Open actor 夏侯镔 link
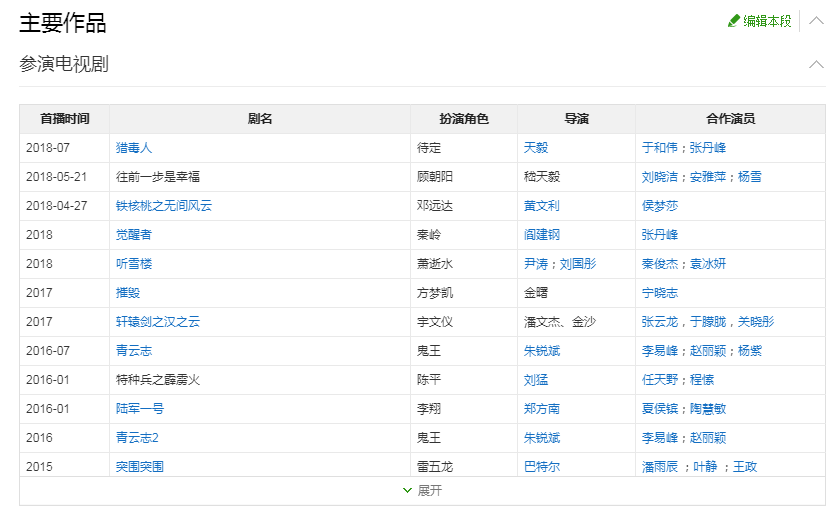 pyautogui.click(x=659, y=409)
